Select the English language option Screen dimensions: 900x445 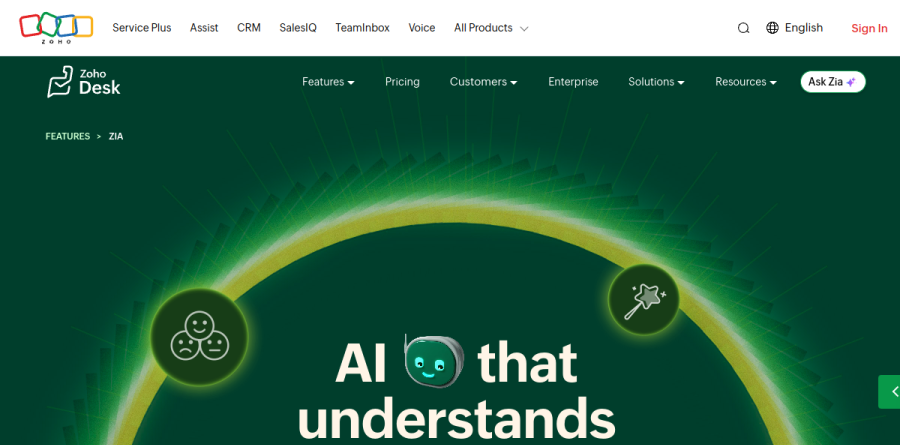click(804, 28)
